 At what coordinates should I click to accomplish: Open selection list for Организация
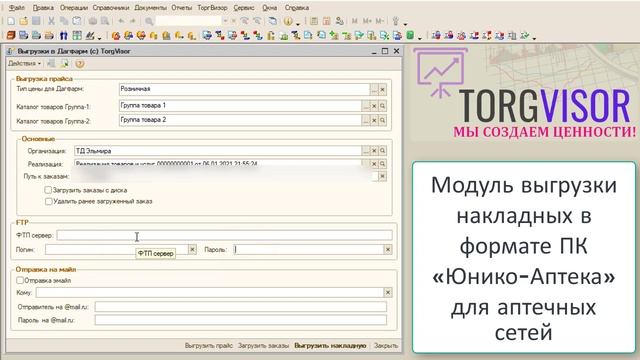[x=366, y=151]
